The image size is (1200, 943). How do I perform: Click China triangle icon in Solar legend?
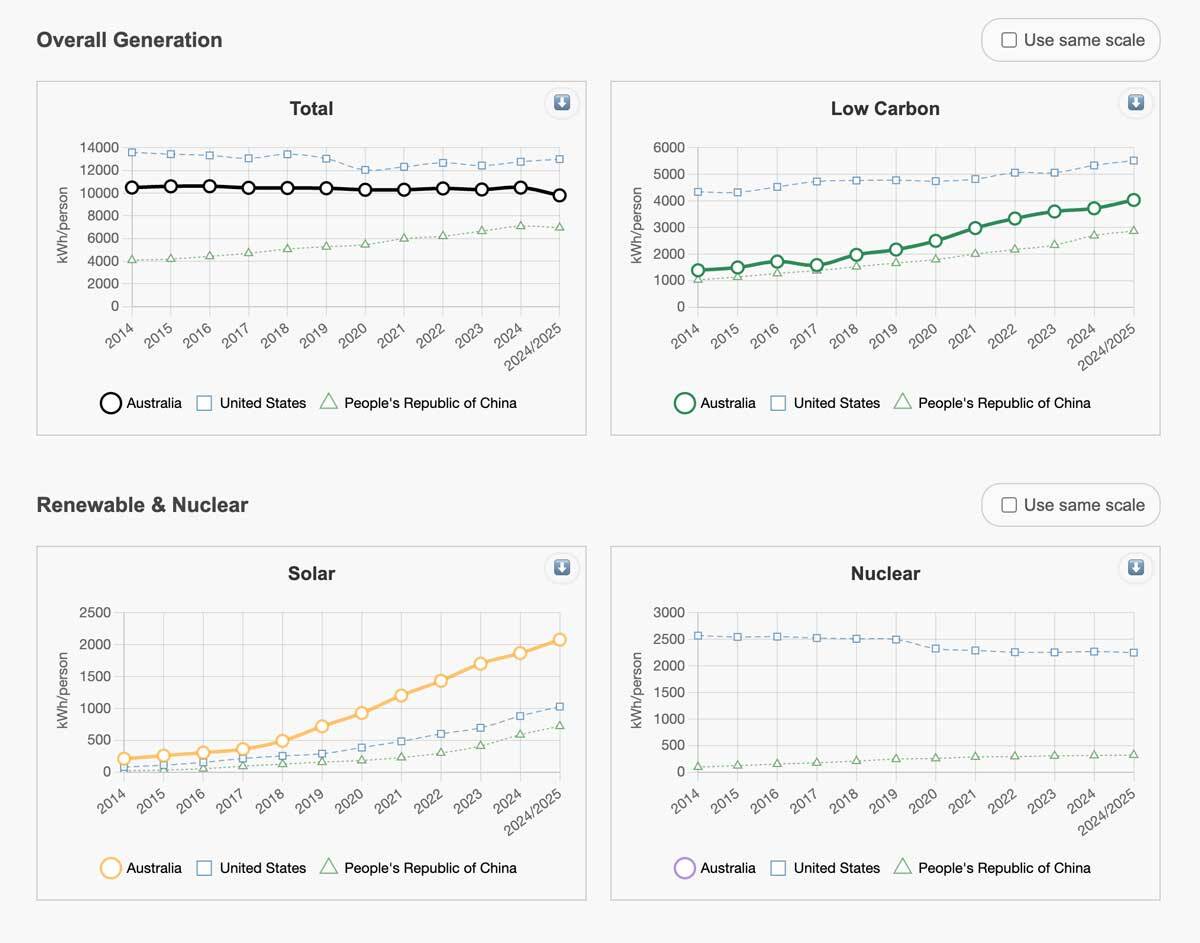(329, 867)
